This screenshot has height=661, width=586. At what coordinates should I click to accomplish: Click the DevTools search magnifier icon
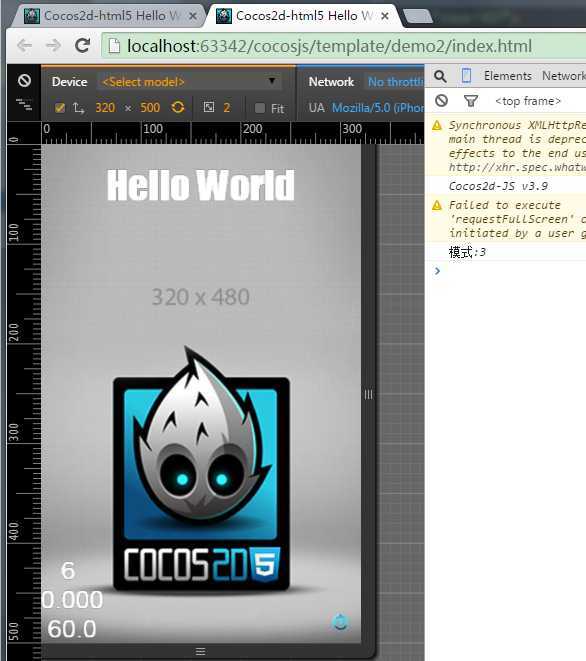tap(440, 76)
